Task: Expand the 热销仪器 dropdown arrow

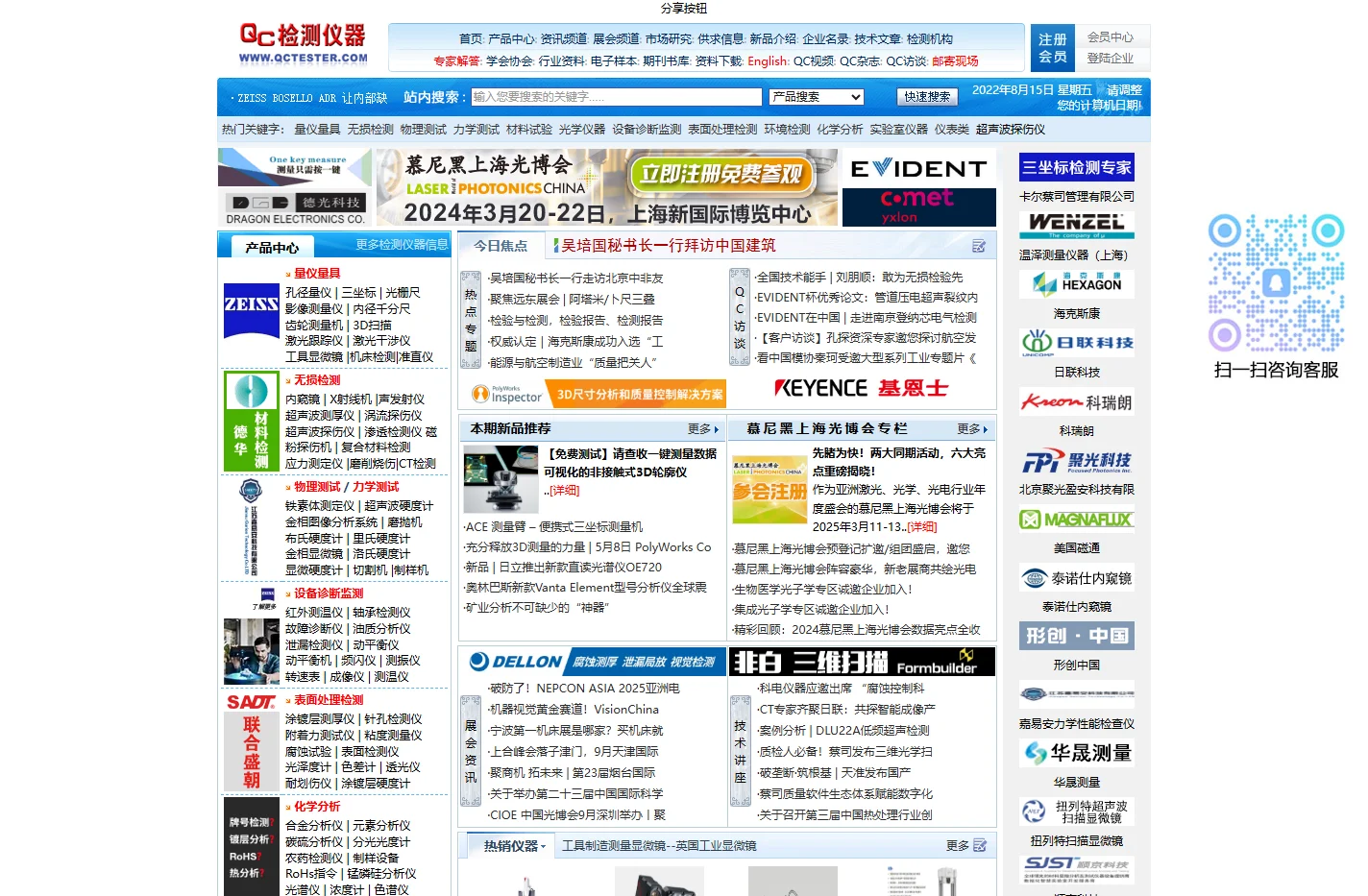Action: (x=543, y=847)
